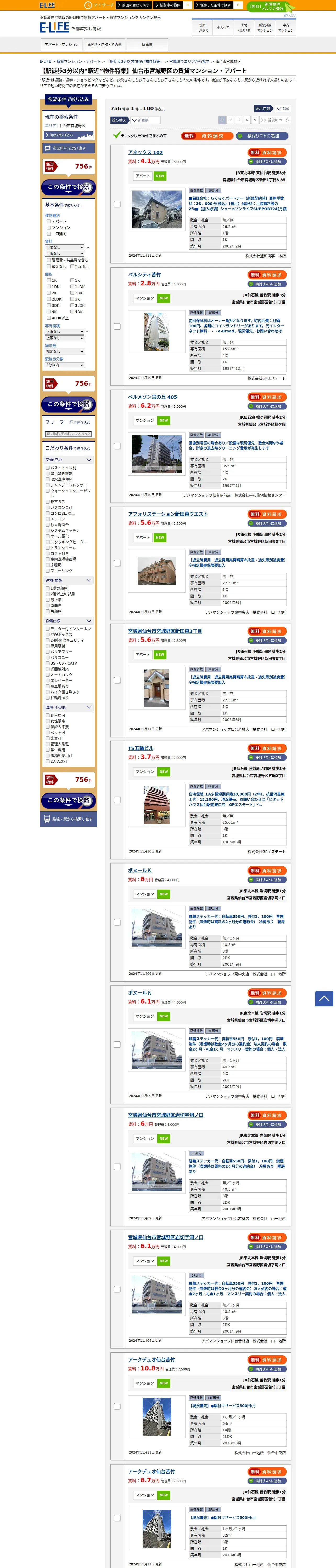Open 並び替え 新着順 dropdown

145,120
